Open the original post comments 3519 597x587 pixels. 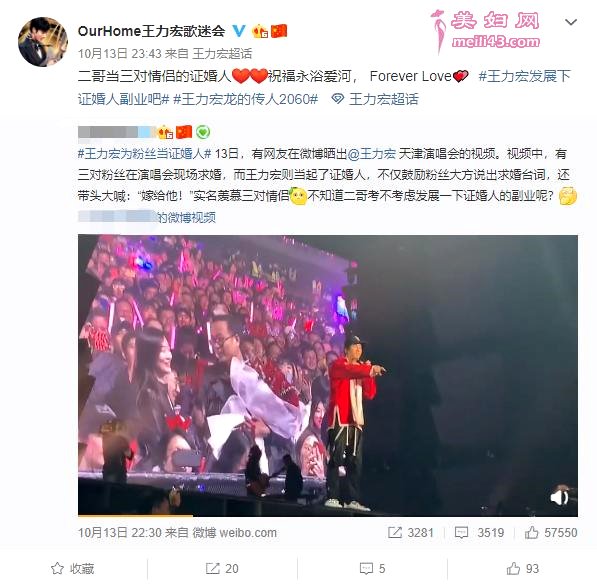click(479, 532)
